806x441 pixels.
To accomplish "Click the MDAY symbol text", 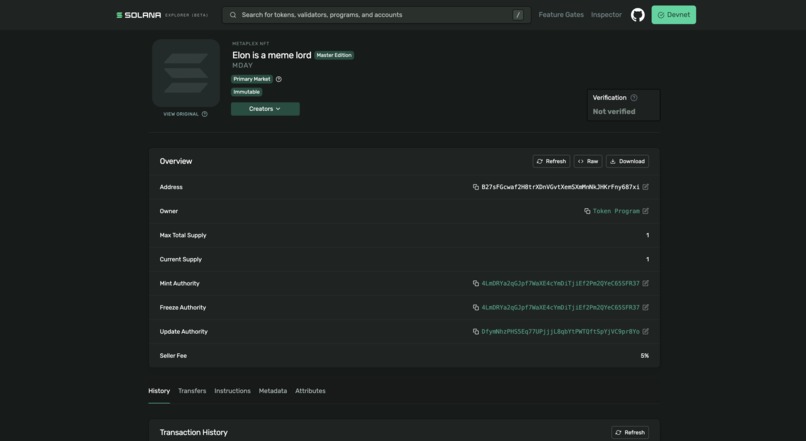I will pos(242,66).
